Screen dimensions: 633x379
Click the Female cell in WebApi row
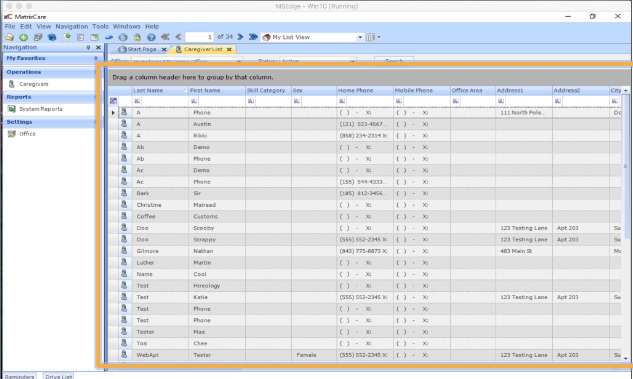click(x=314, y=355)
